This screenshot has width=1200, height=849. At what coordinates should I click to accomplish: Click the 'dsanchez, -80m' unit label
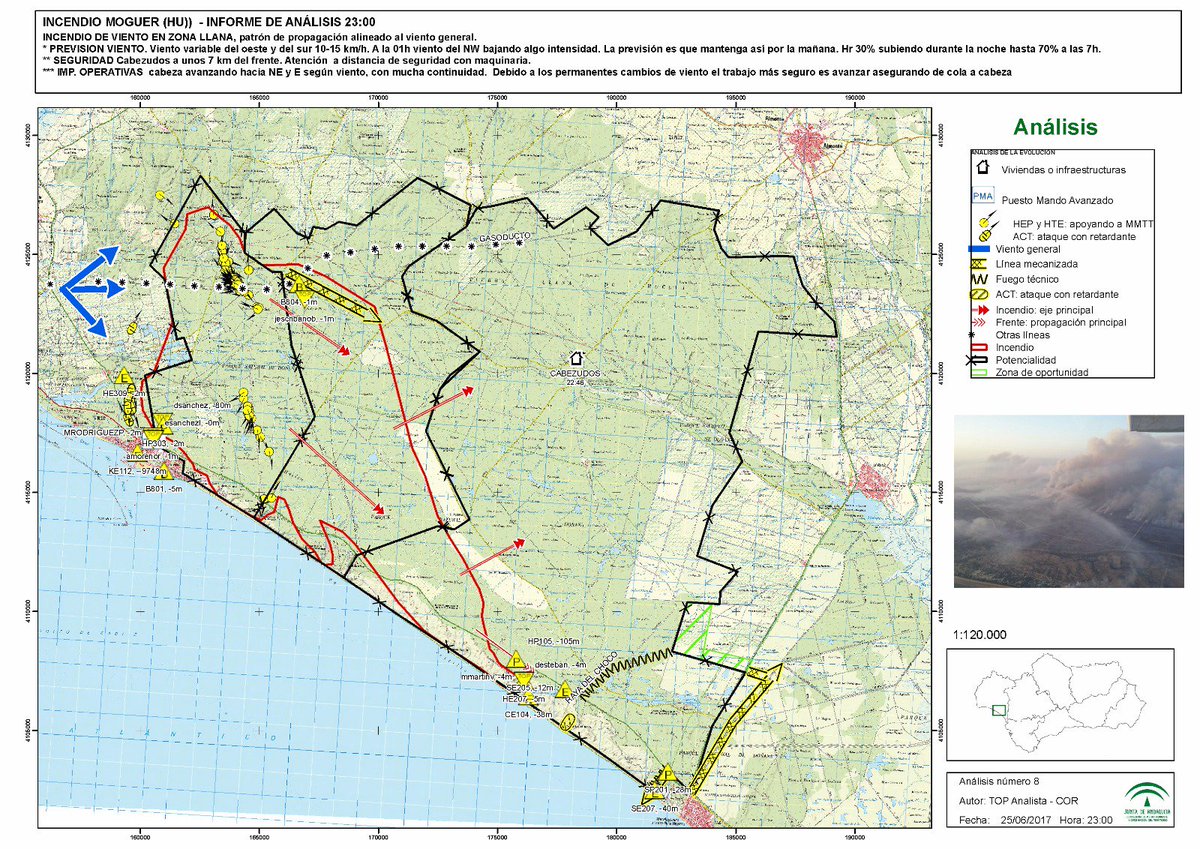[202, 405]
